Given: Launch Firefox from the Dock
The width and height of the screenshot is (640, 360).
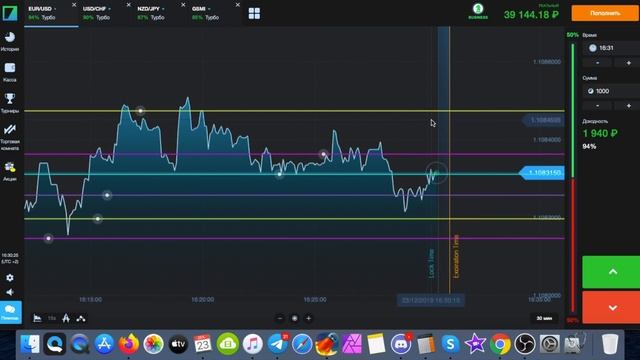Looking at the screenshot, I should click(x=129, y=344).
